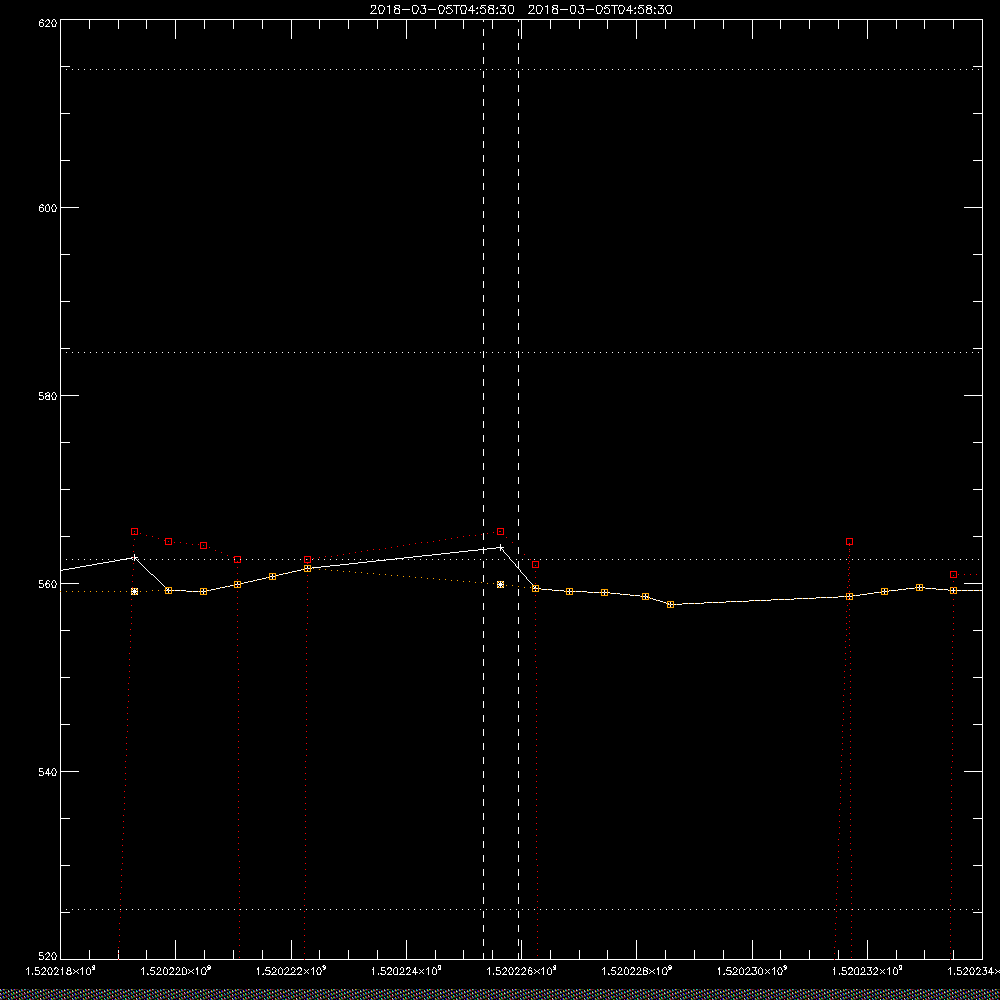1000x1000 pixels.
Task: Click the x-axis label 1.520220×10⁹
Action: tap(175, 971)
